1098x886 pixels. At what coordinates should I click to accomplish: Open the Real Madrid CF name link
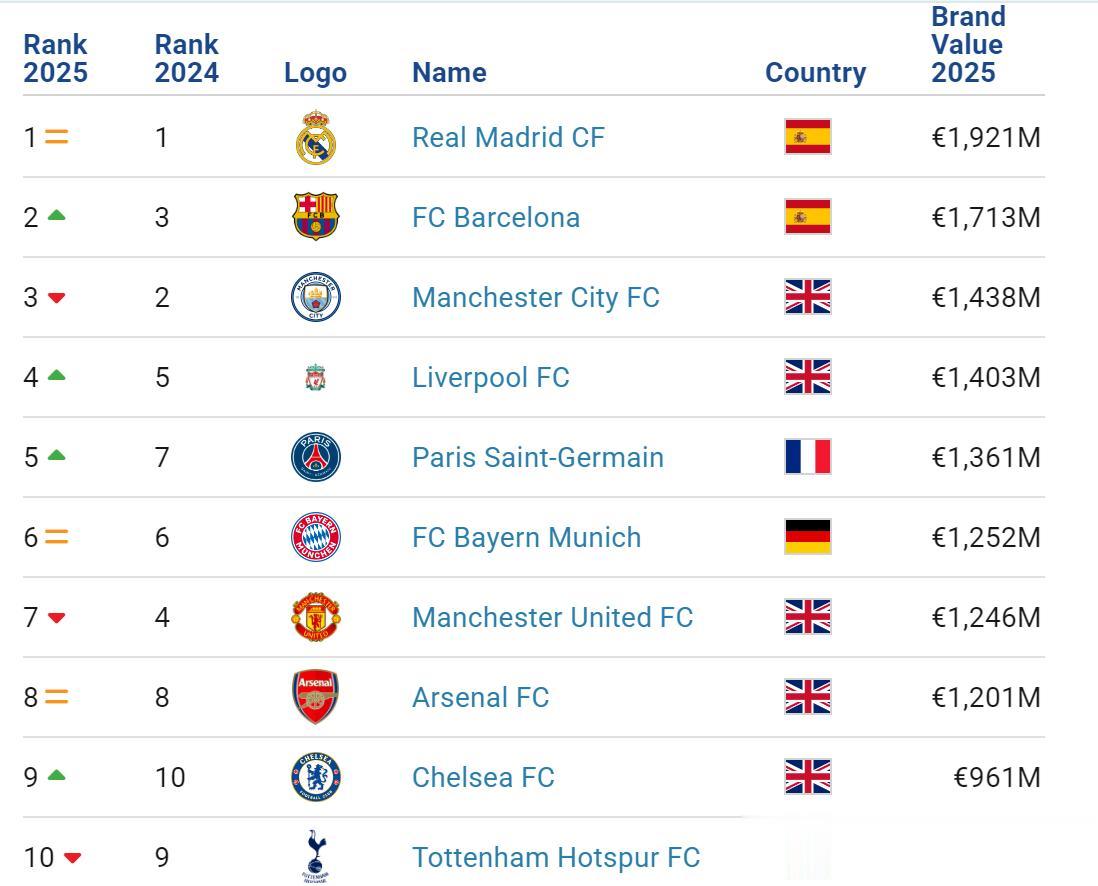pos(508,137)
